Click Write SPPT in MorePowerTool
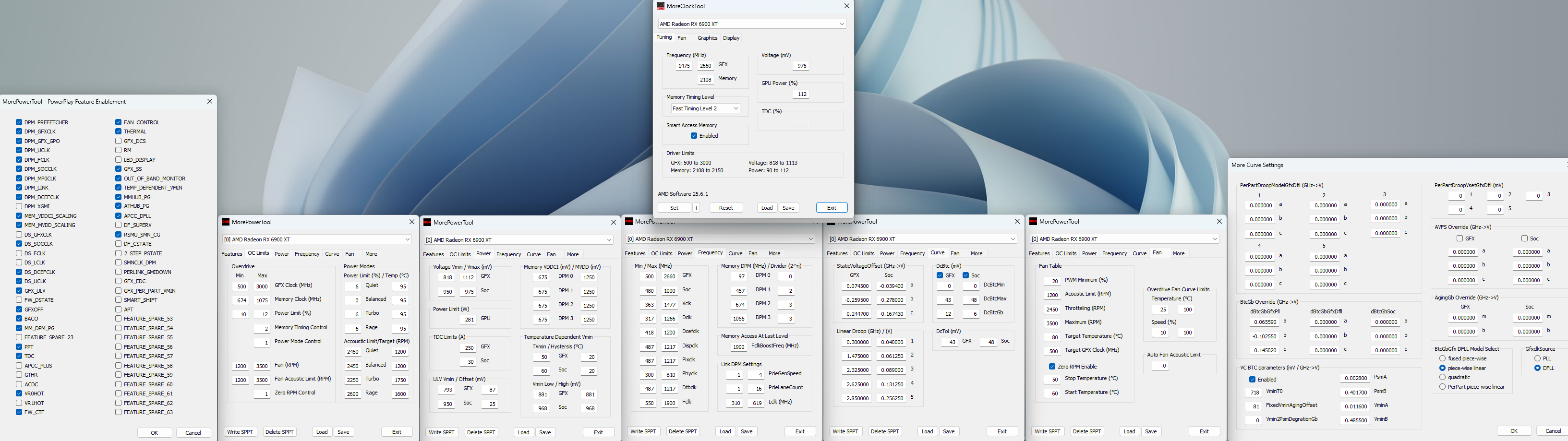Image resolution: width=1568 pixels, height=441 pixels. pos(241,431)
